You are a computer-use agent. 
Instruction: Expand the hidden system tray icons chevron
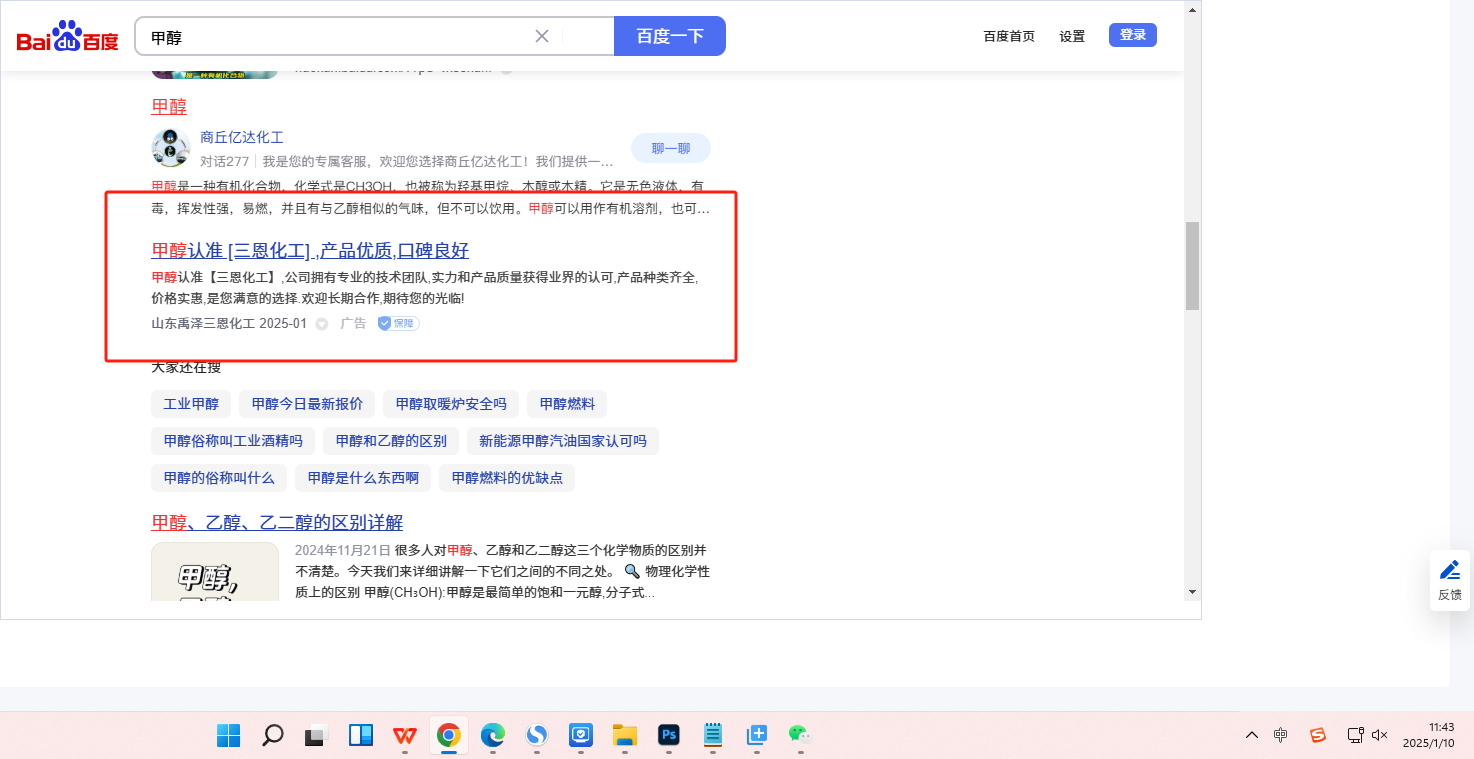(1252, 735)
